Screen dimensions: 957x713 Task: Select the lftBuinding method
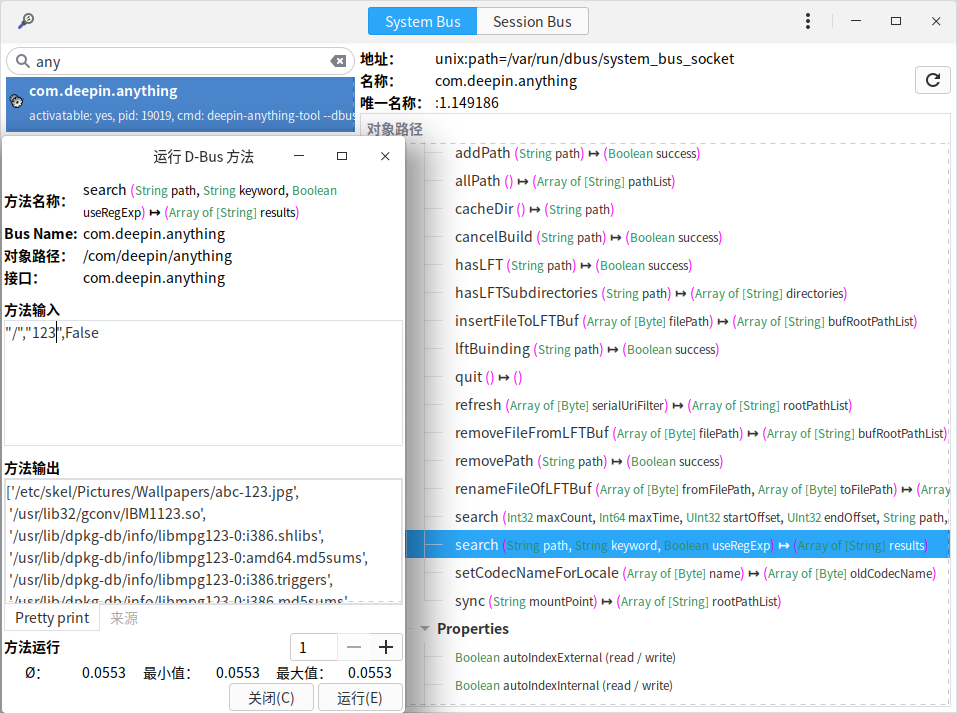point(587,350)
